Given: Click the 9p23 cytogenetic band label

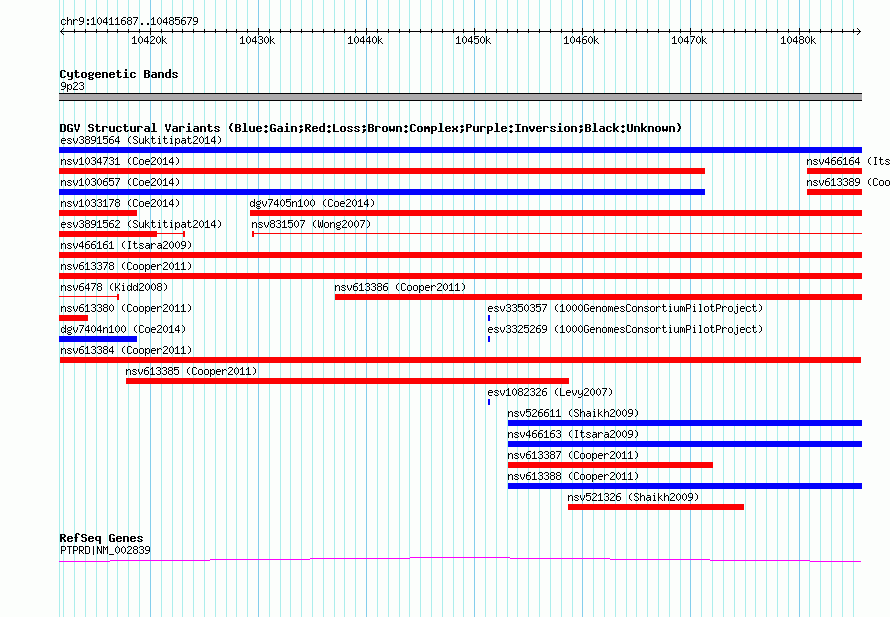Looking at the screenshot, I should [72, 86].
